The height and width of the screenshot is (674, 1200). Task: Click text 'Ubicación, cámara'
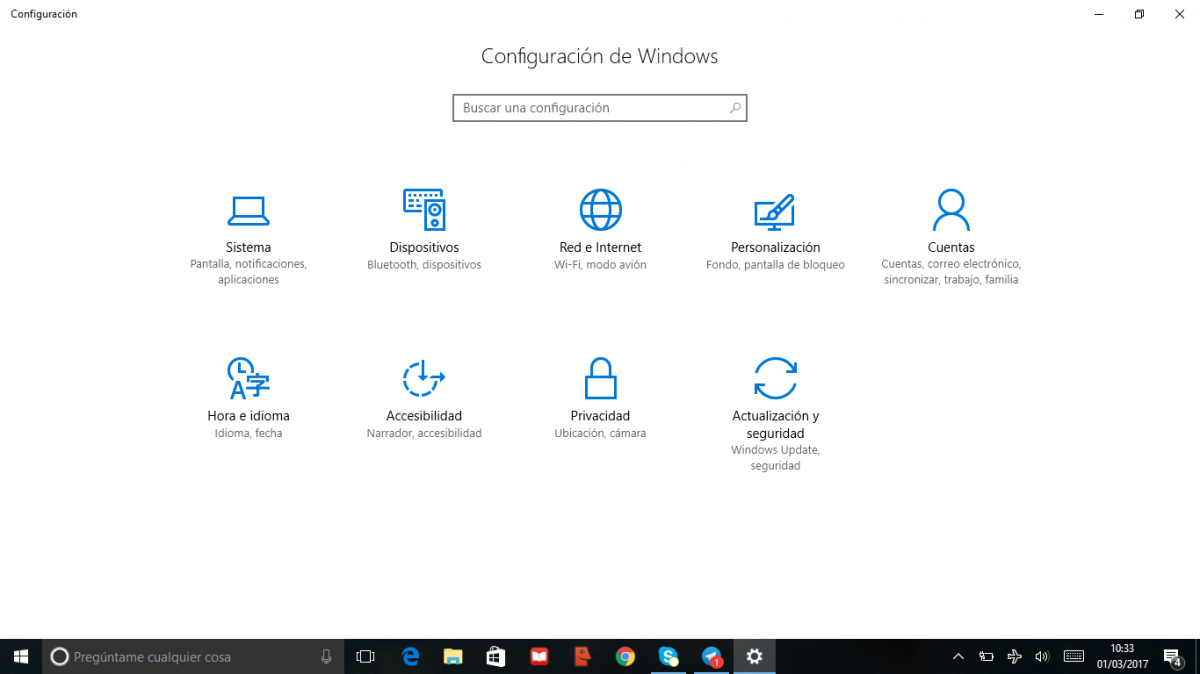600,433
